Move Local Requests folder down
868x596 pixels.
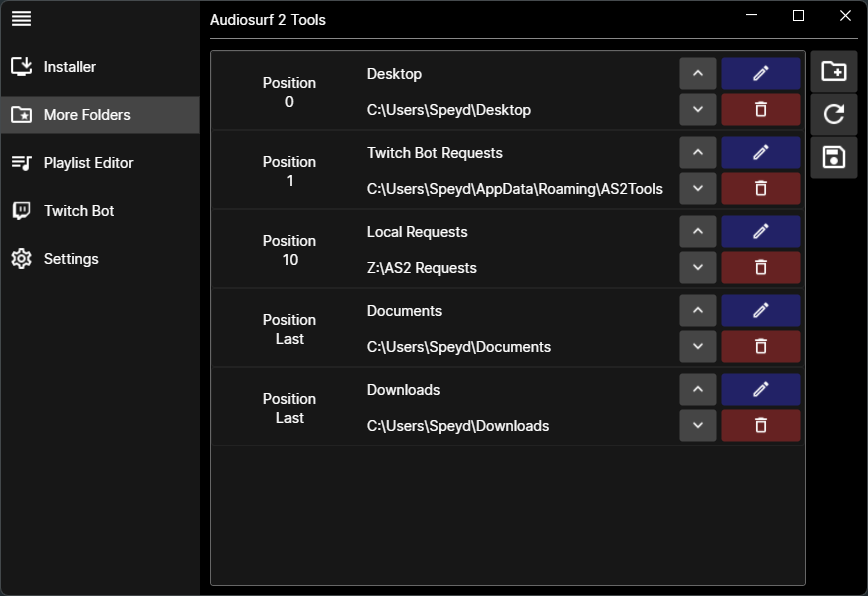coord(698,268)
